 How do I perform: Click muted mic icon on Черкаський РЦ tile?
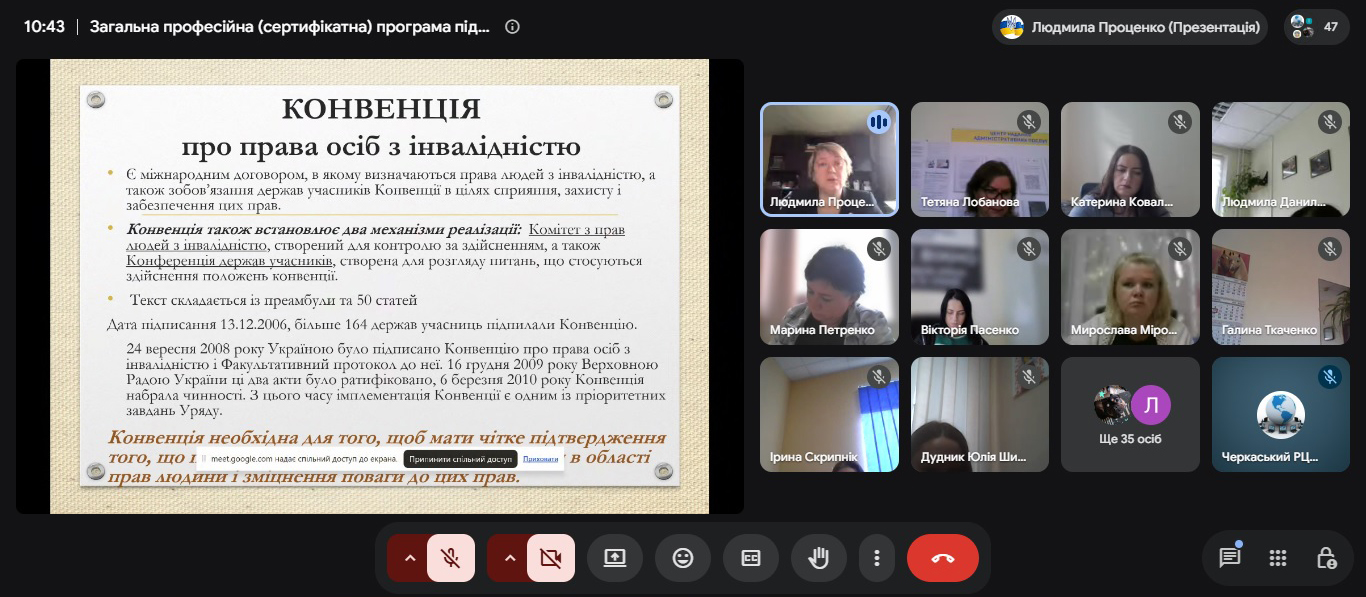[1330, 377]
